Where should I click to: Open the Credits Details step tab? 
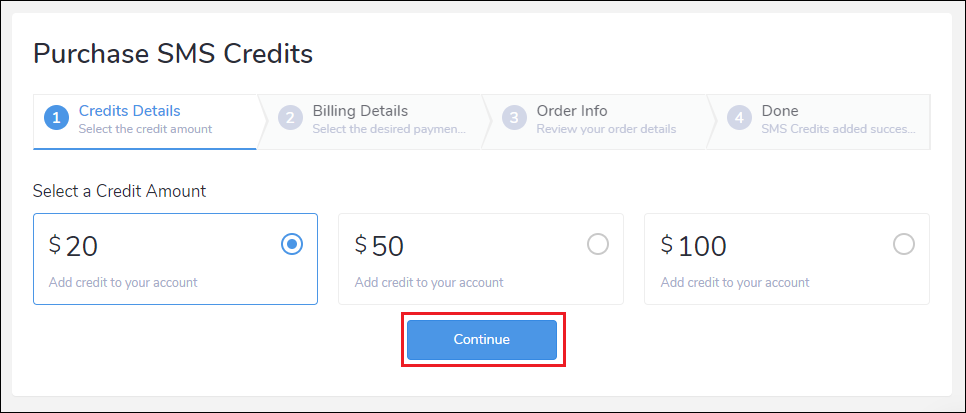[x=129, y=111]
